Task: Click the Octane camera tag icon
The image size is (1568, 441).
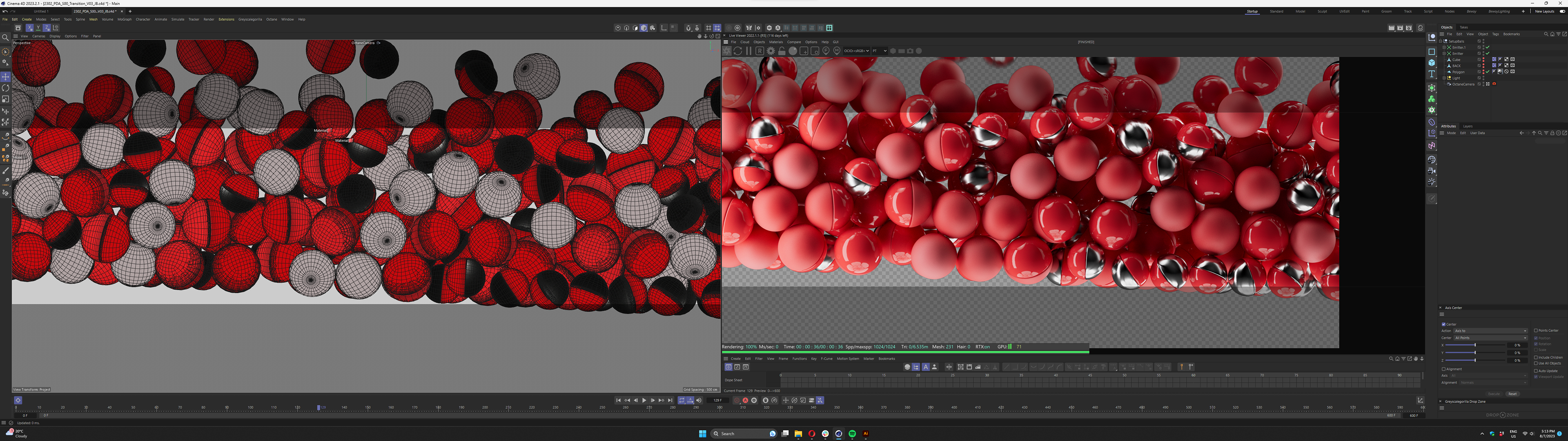Action: coord(1494,84)
